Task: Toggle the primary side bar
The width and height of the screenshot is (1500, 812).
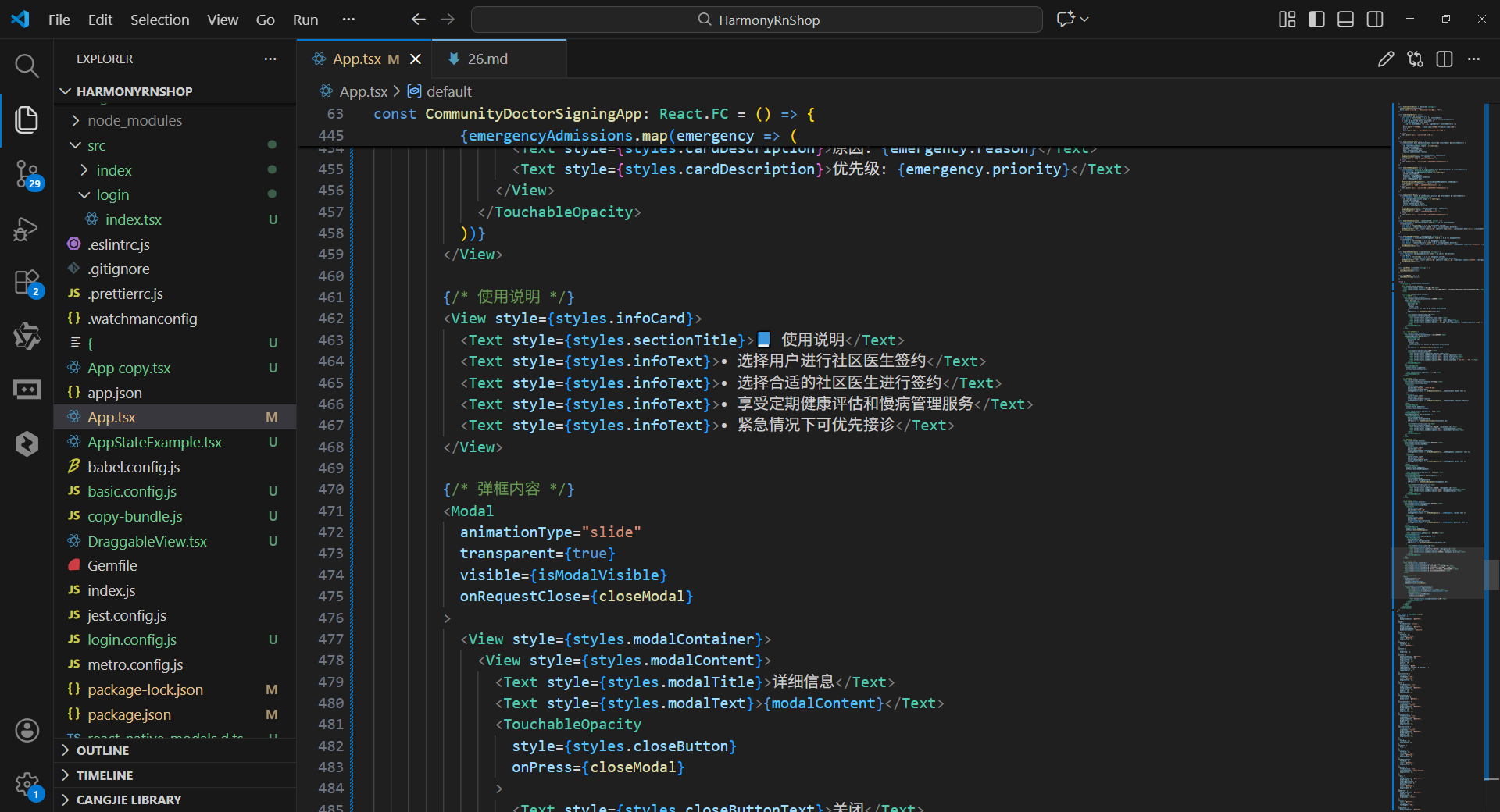Action: pos(1316,20)
